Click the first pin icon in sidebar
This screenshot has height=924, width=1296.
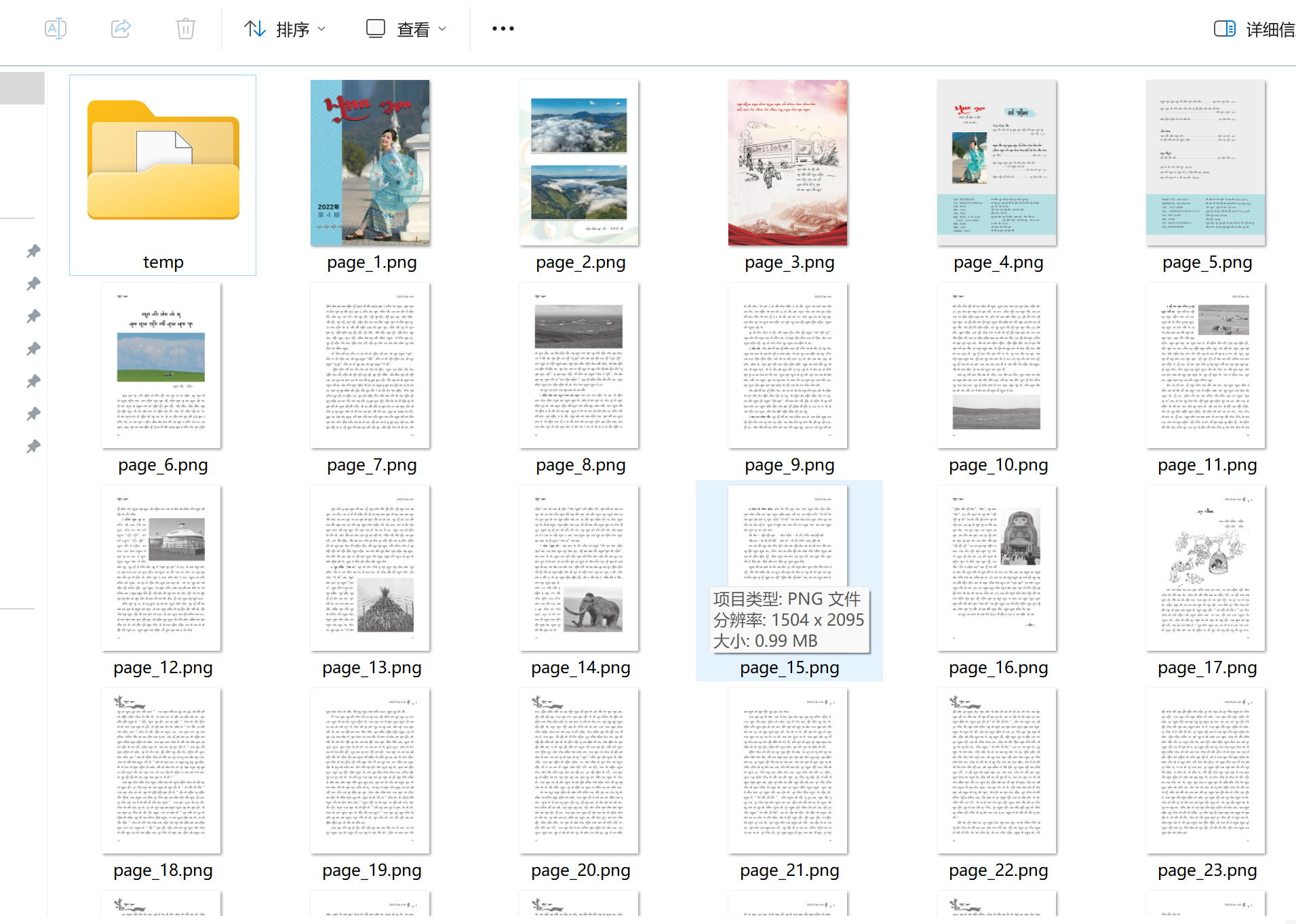tap(33, 252)
